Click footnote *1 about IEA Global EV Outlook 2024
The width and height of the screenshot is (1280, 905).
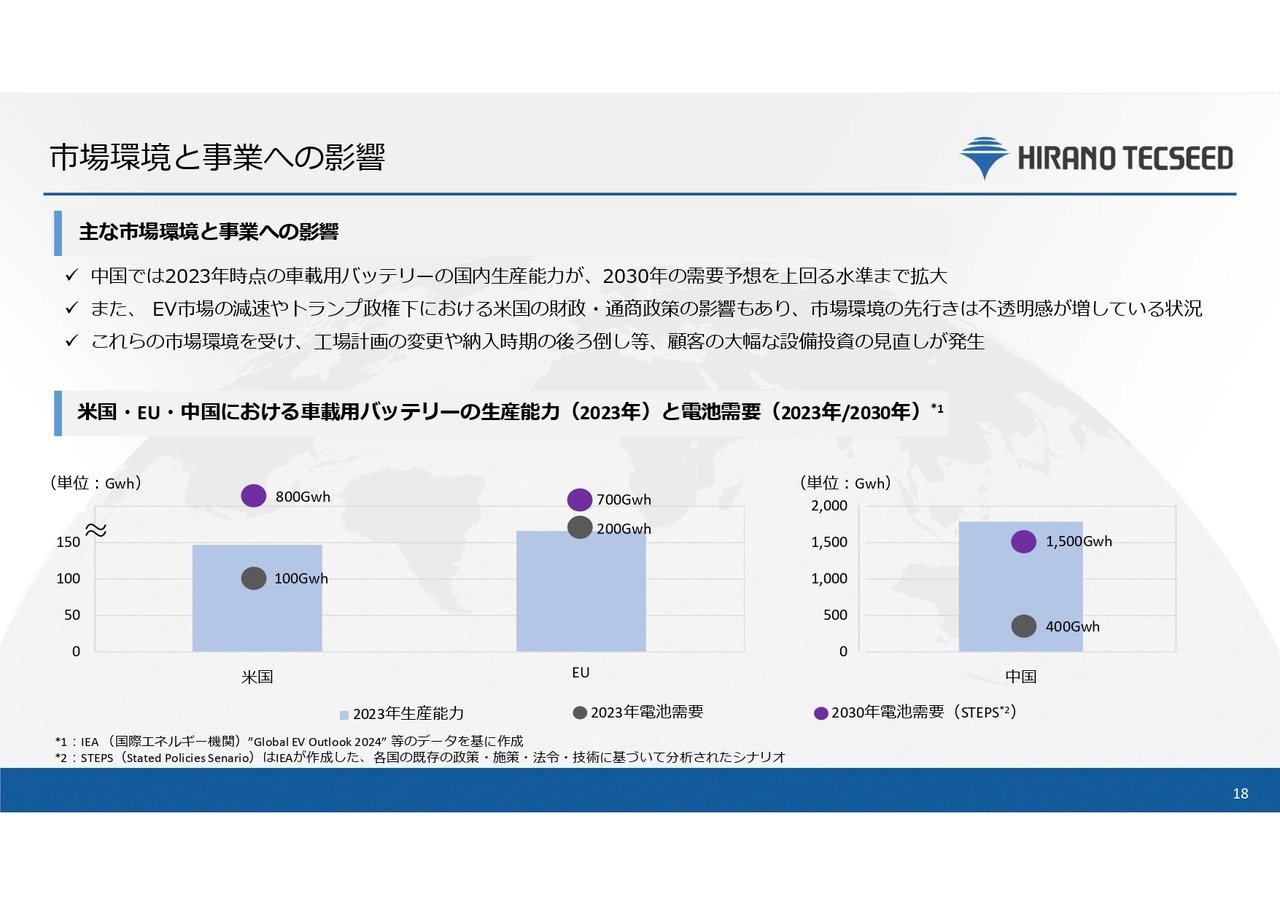tap(289, 741)
